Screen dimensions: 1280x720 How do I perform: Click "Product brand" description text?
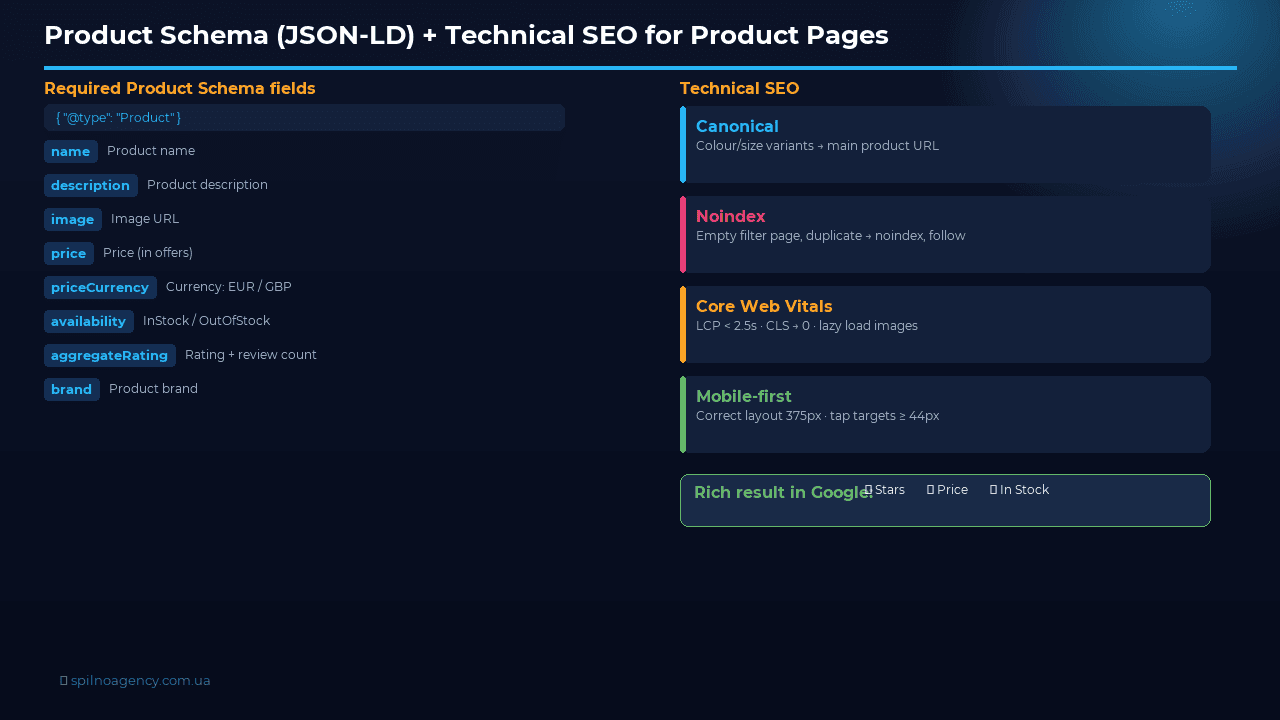click(153, 389)
